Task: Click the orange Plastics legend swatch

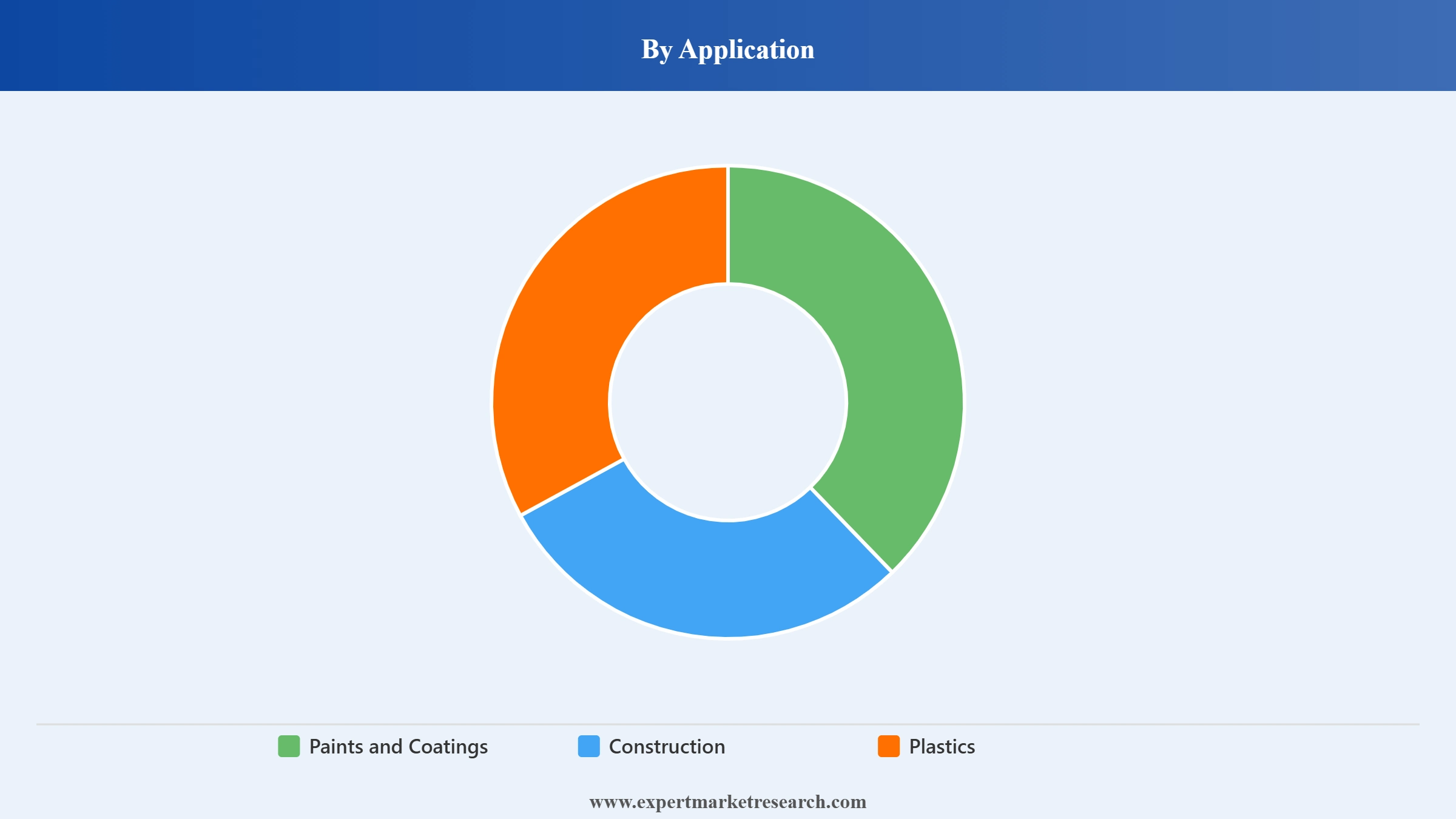Action: click(x=889, y=746)
